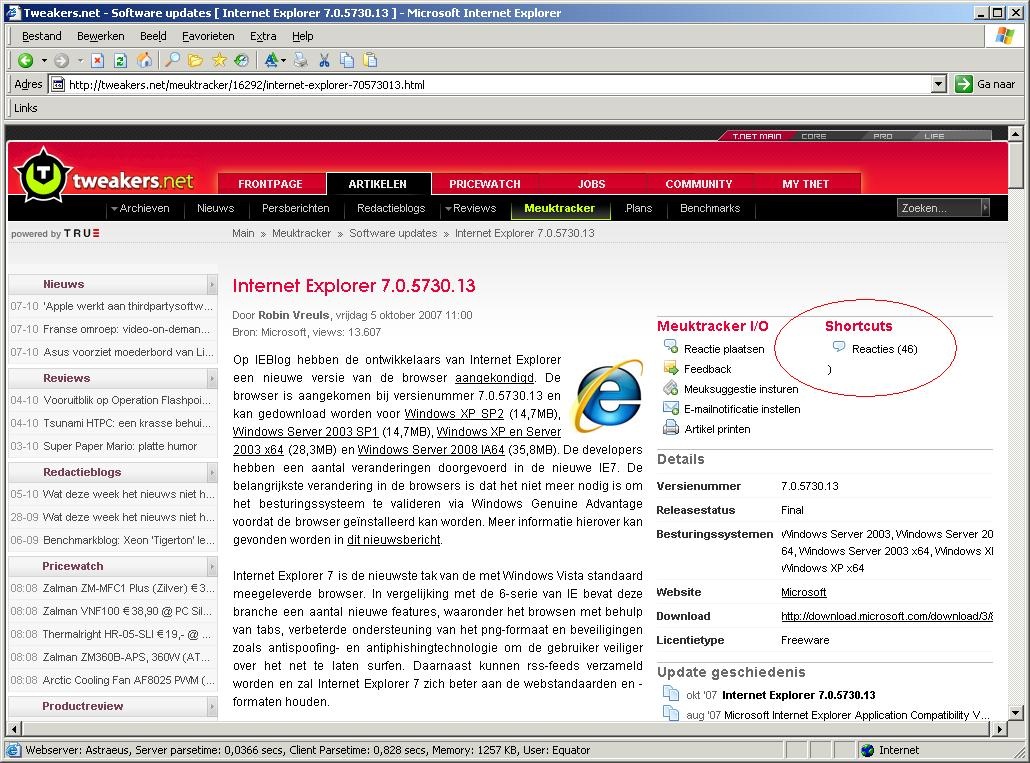Refresh the page with the toolbar icon
1030x763 pixels.
coord(119,59)
